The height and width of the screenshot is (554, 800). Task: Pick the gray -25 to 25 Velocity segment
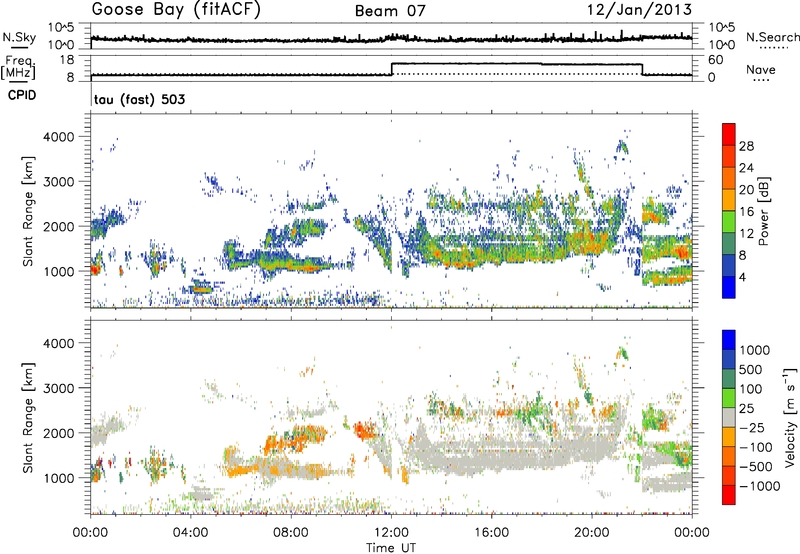point(729,418)
